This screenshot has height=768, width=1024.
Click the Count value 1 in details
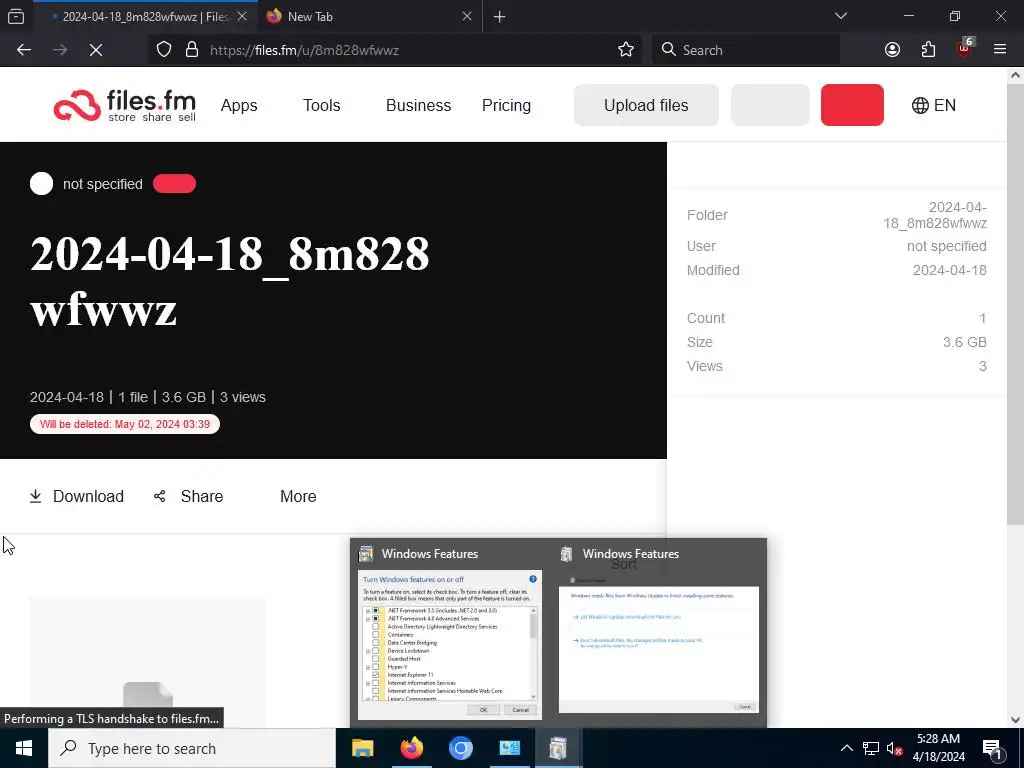(983, 318)
